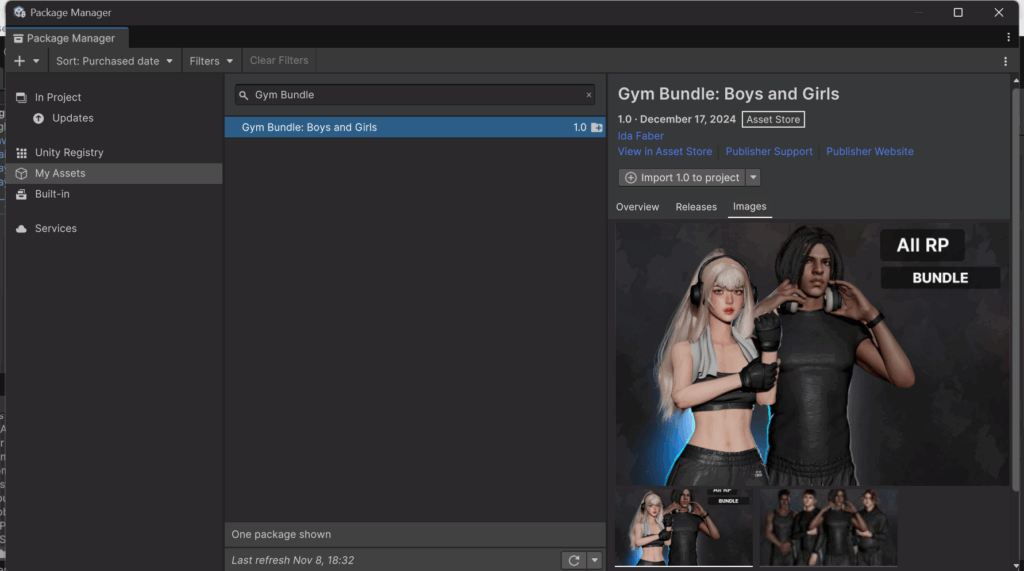Screen dimensions: 1024x571
Task: Open Unity Registry package source
Action: coord(69,153)
